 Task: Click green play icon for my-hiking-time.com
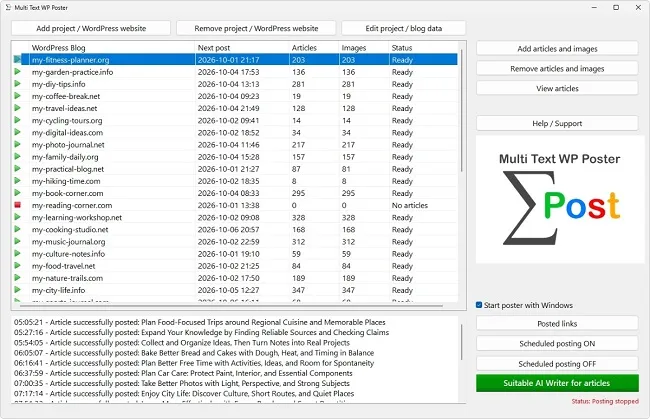click(x=17, y=181)
